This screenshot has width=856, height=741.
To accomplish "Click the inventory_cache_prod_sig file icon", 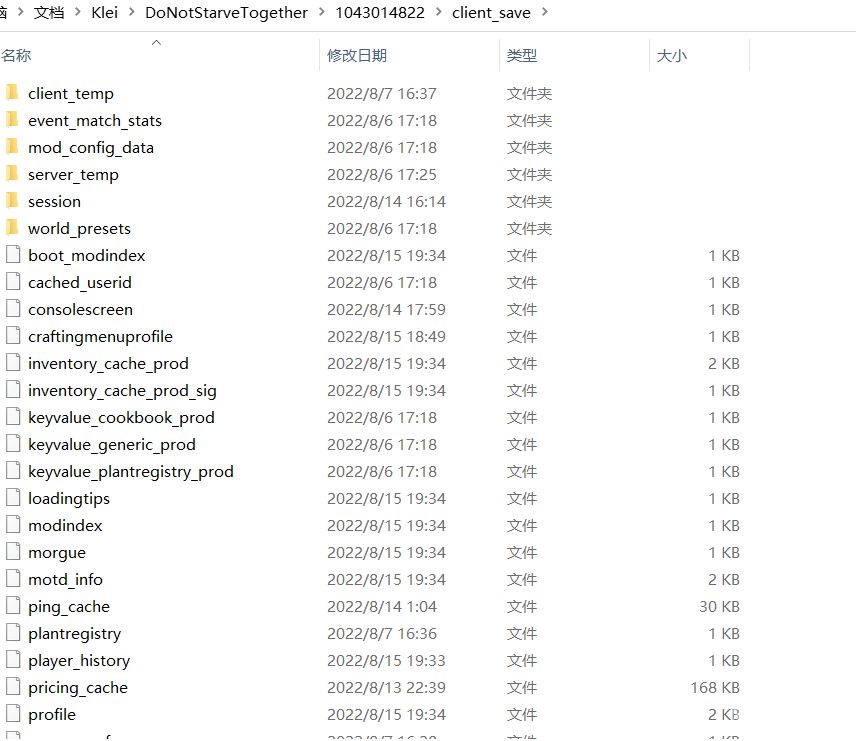I will pos(13,390).
